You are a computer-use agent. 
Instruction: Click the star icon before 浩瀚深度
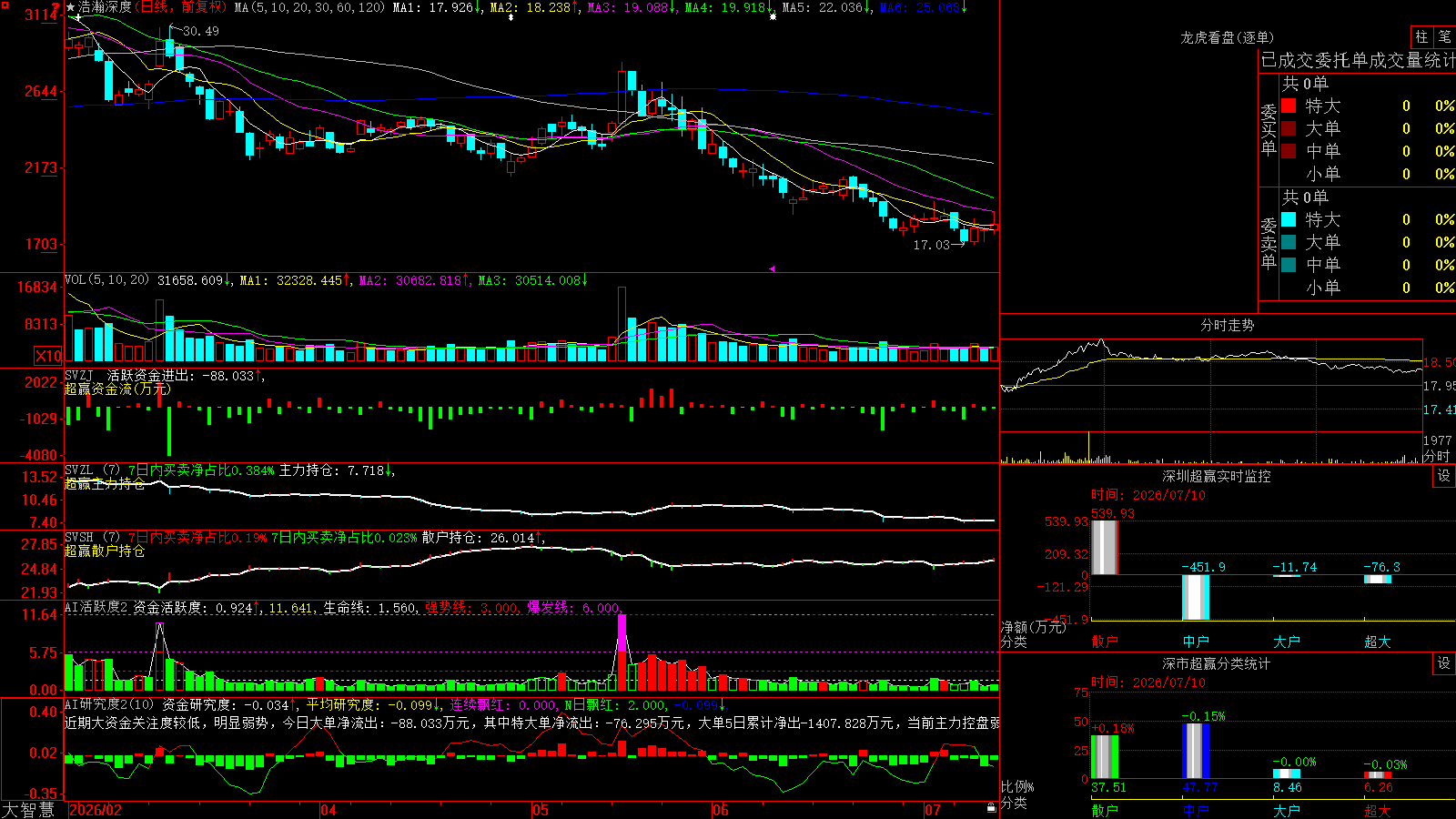71,7
